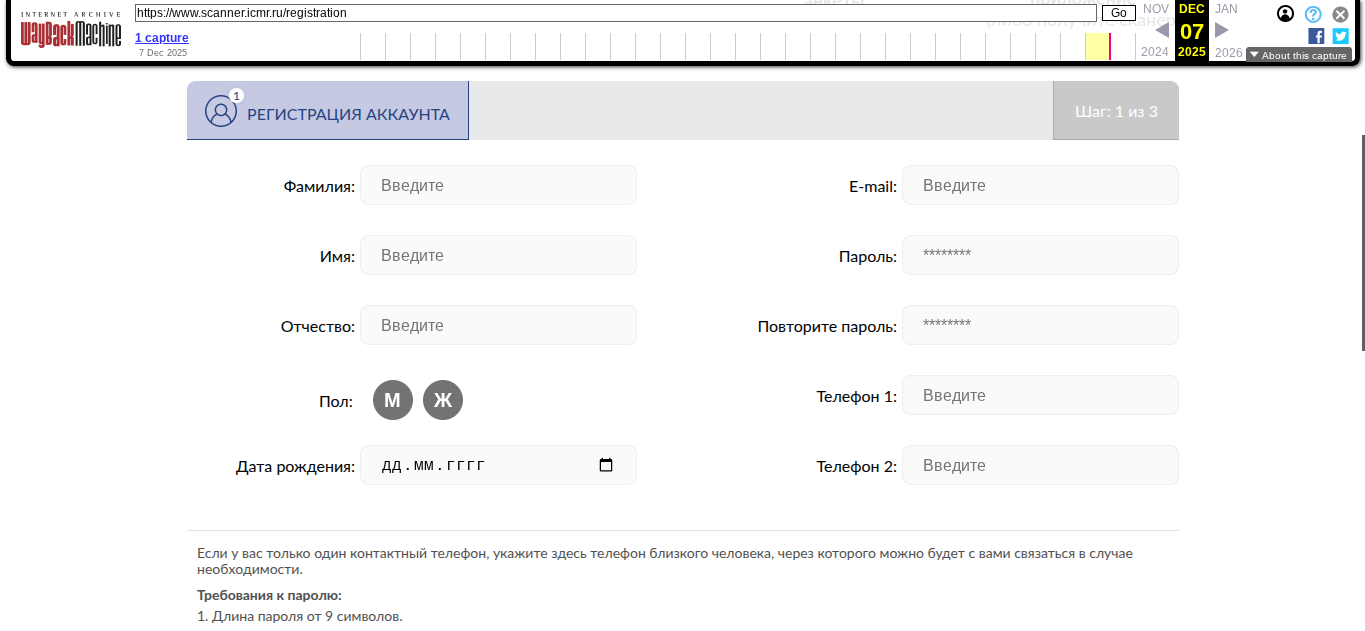
Task: Go to previous capture arrow (NOV)
Action: pyautogui.click(x=1162, y=30)
